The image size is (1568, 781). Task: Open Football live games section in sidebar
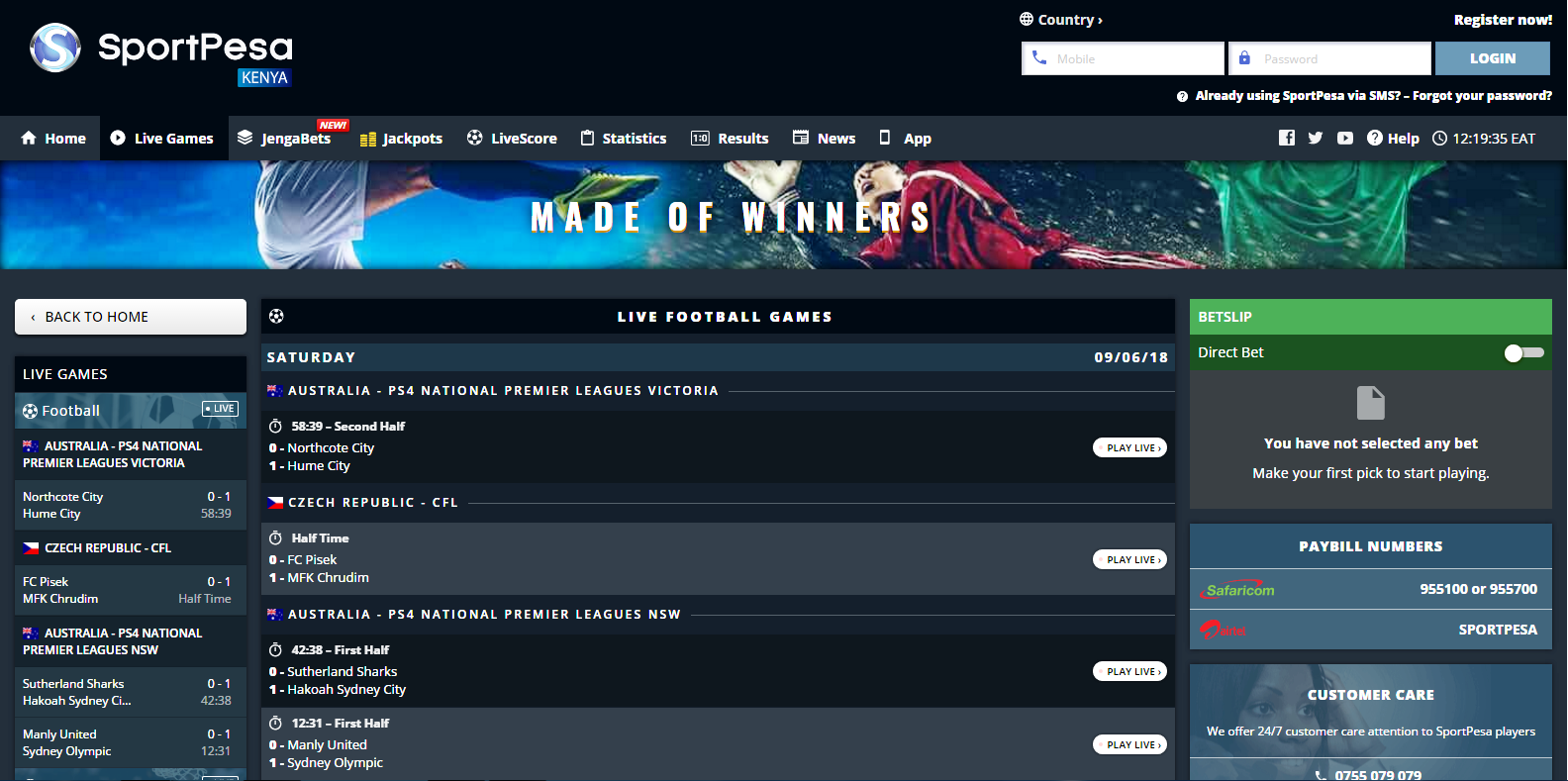point(131,411)
